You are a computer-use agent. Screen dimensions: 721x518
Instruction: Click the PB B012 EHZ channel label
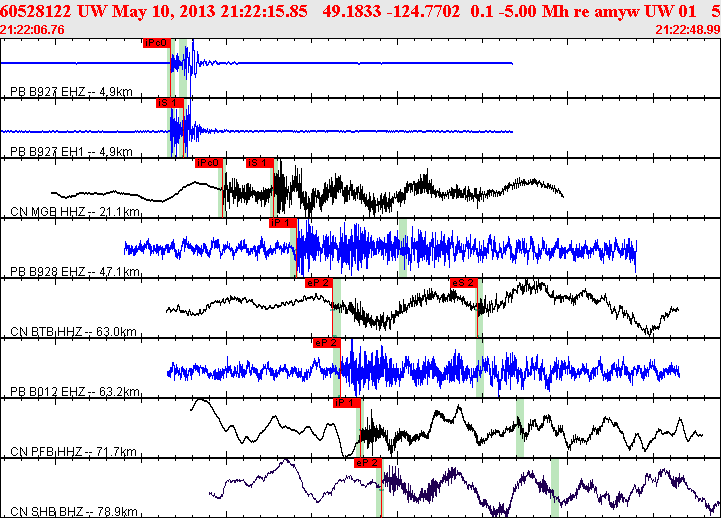75,392
